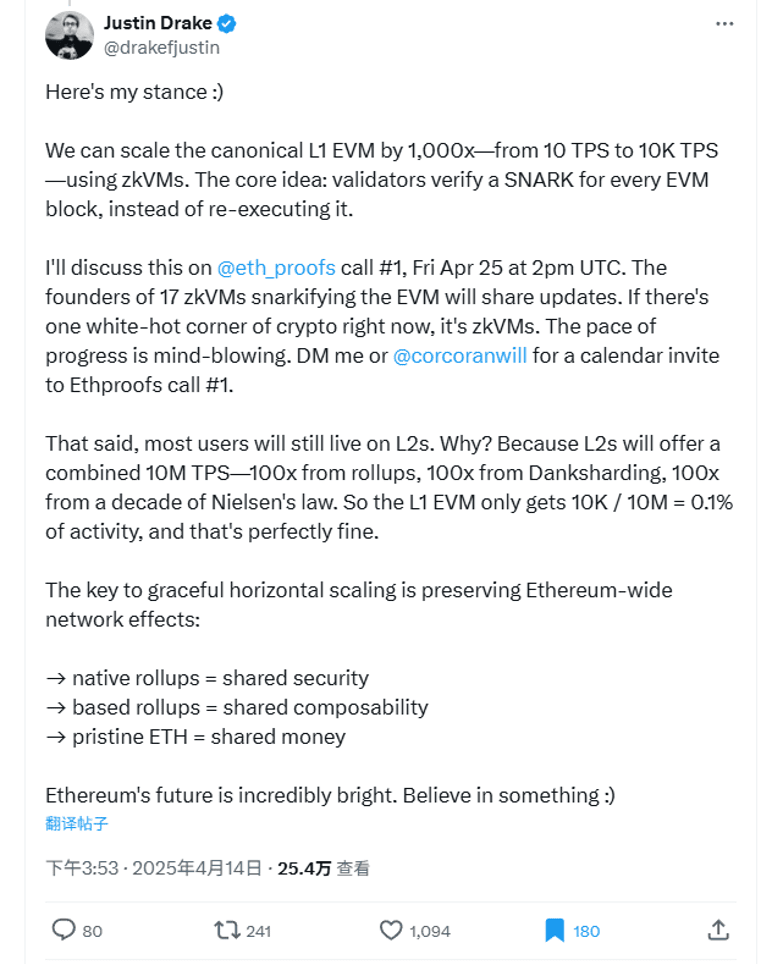
Task: Open the @corcoranwill mention link
Action: pyautogui.click(x=460, y=356)
